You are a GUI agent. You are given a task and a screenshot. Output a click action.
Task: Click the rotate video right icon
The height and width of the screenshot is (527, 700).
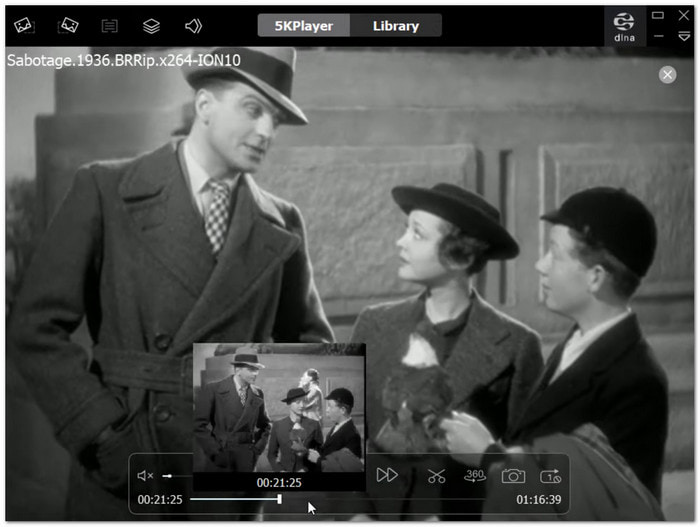(x=68, y=25)
